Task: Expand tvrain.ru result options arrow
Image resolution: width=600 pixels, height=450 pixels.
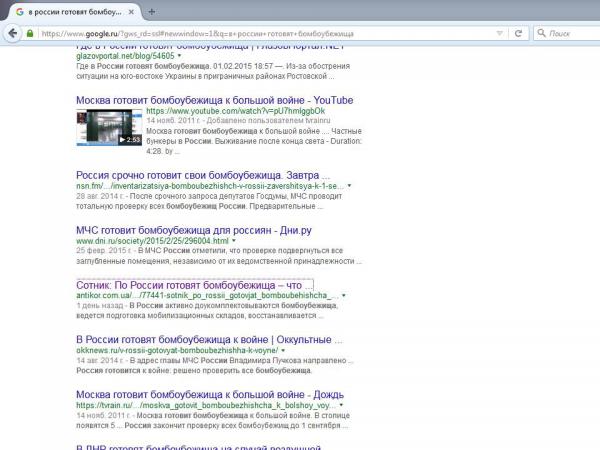Action: click(x=341, y=405)
